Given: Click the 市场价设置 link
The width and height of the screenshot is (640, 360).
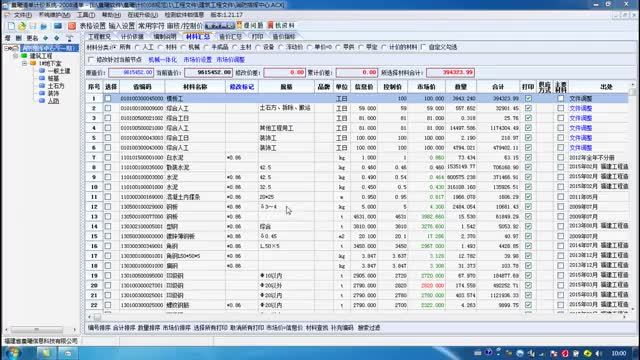Looking at the screenshot, I should click(198, 60).
